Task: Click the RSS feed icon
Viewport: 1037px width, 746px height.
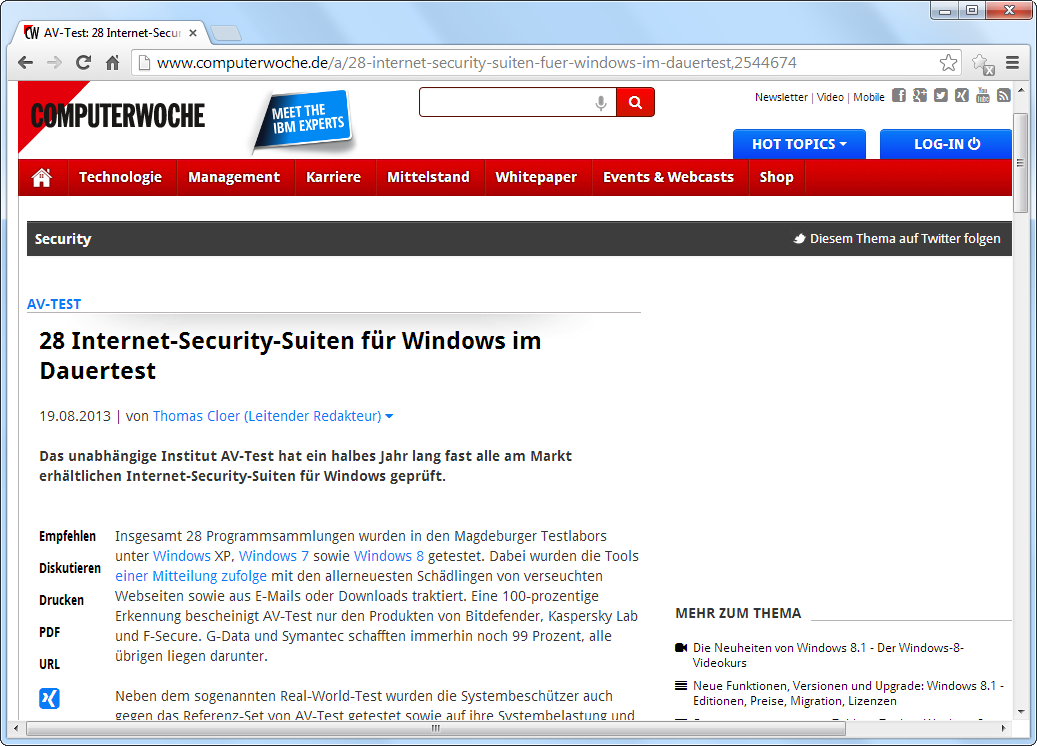Action: pyautogui.click(x=1003, y=96)
